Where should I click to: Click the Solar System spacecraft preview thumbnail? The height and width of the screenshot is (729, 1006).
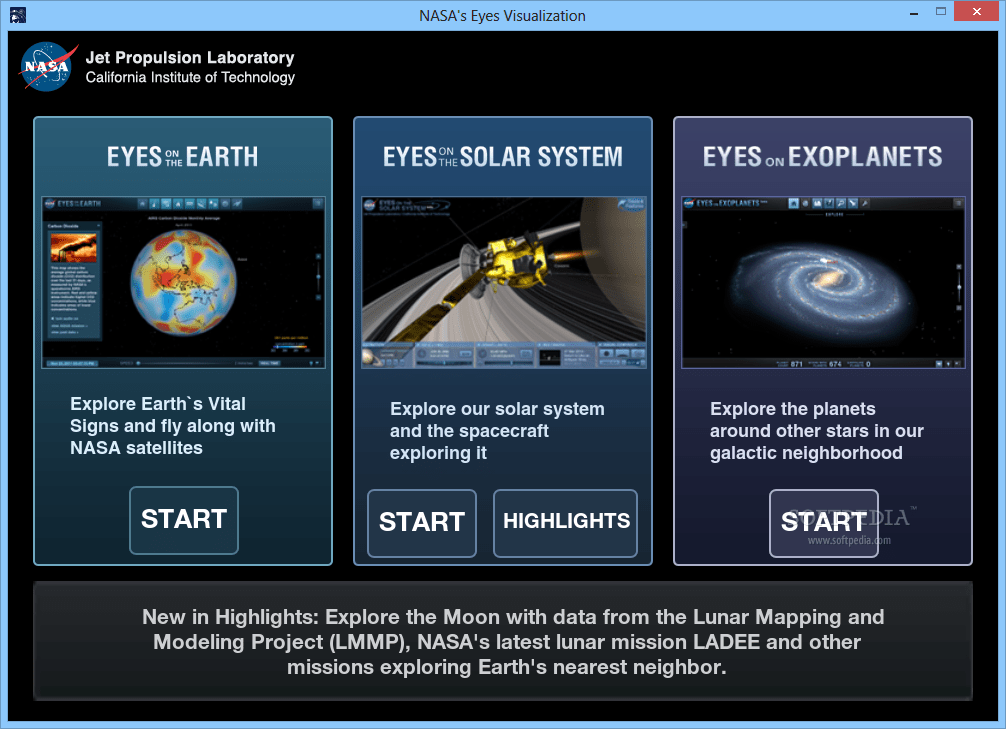tap(504, 282)
